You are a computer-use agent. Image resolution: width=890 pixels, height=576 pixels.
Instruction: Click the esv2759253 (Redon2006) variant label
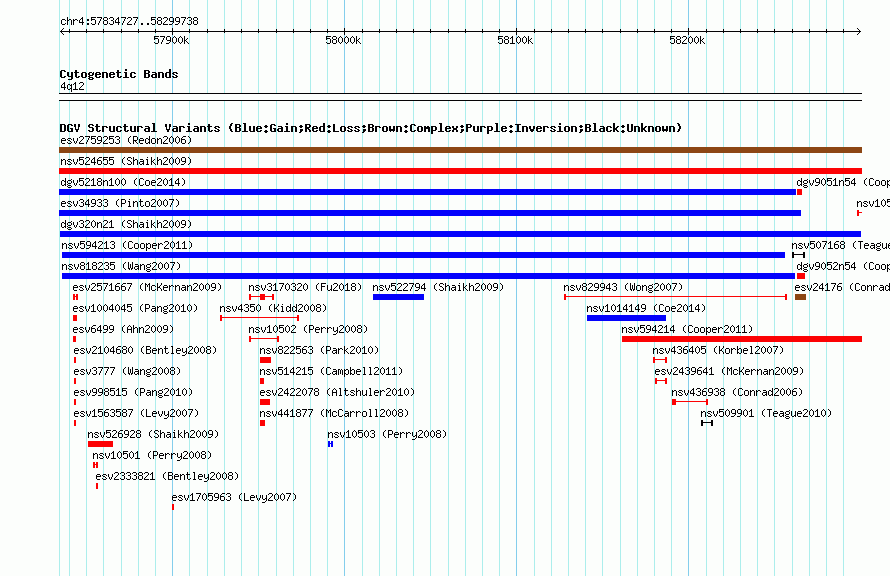point(126,140)
